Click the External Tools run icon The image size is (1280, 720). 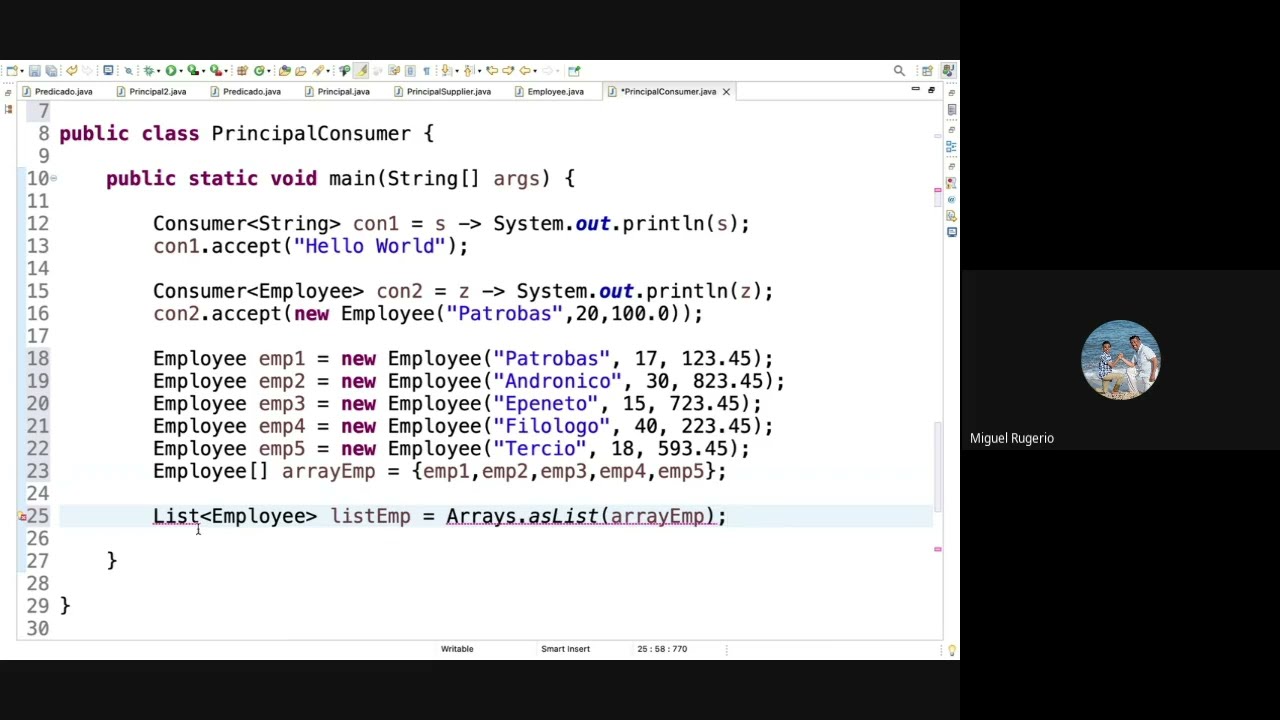[x=214, y=71]
